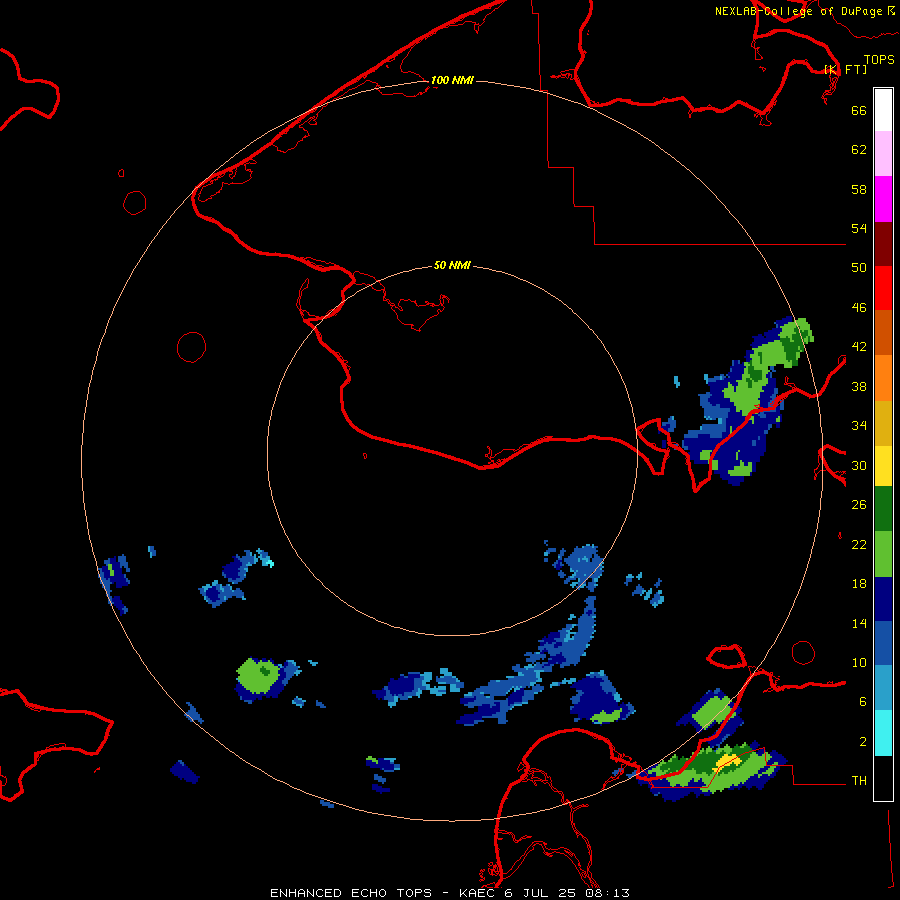Click the 08:13 timestamp
The image size is (900, 900).
(607, 893)
